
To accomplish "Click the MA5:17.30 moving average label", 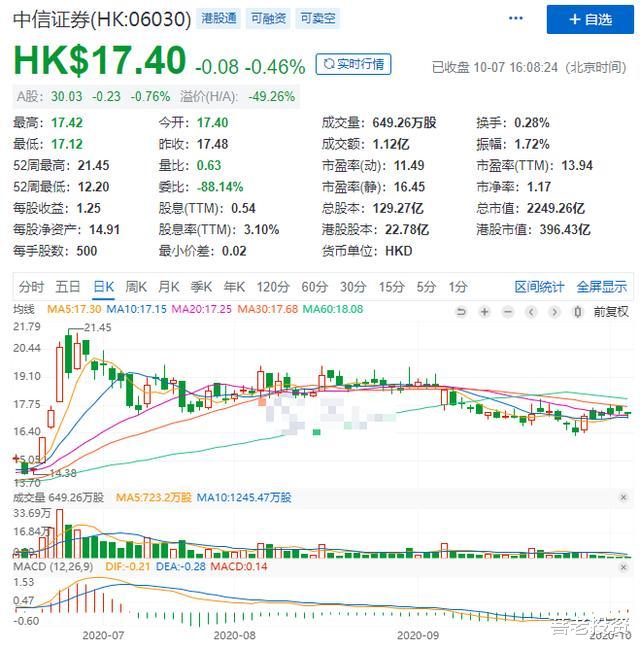I will [x=74, y=309].
